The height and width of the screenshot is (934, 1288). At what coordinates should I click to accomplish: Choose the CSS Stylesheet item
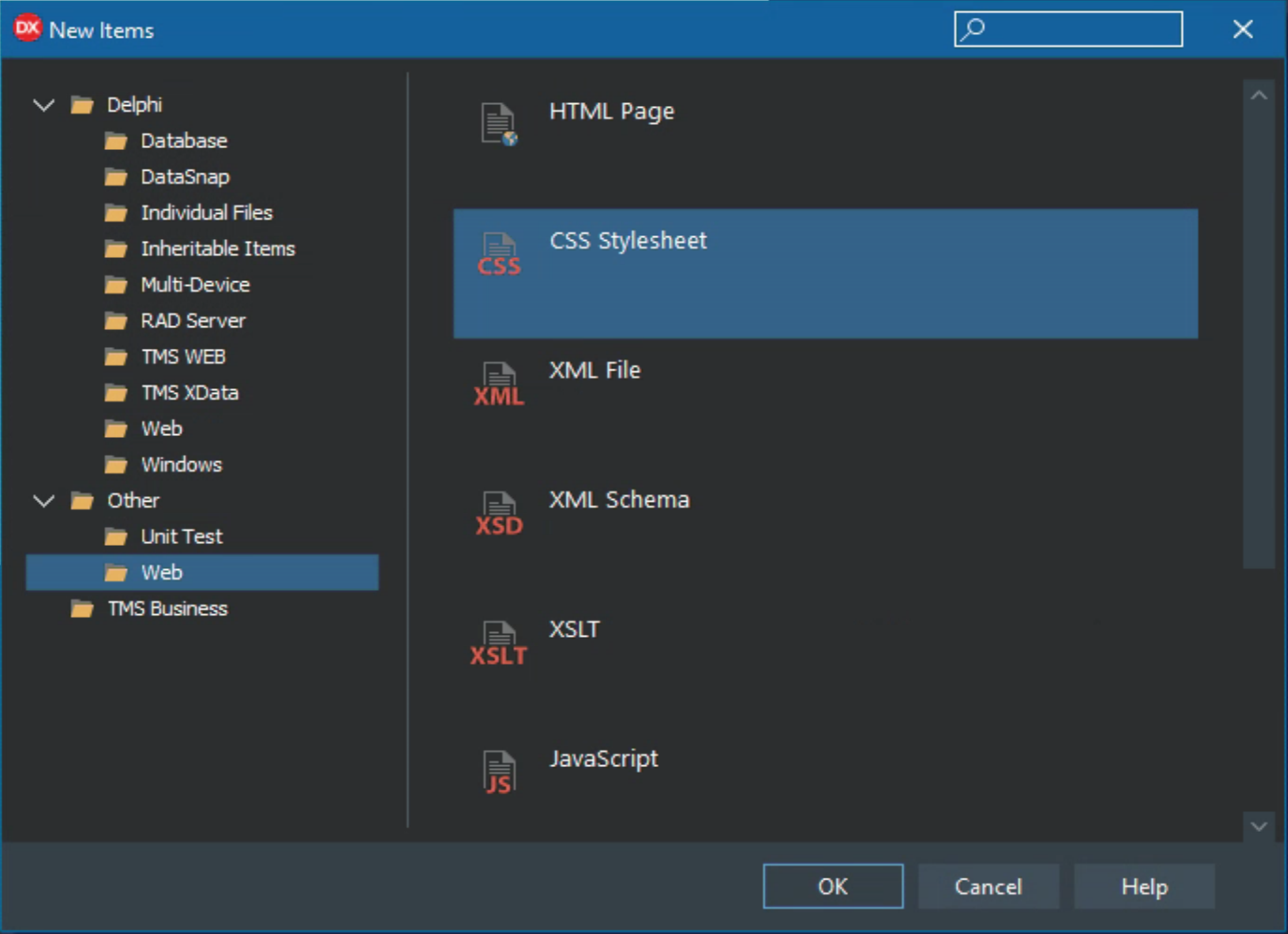(826, 274)
